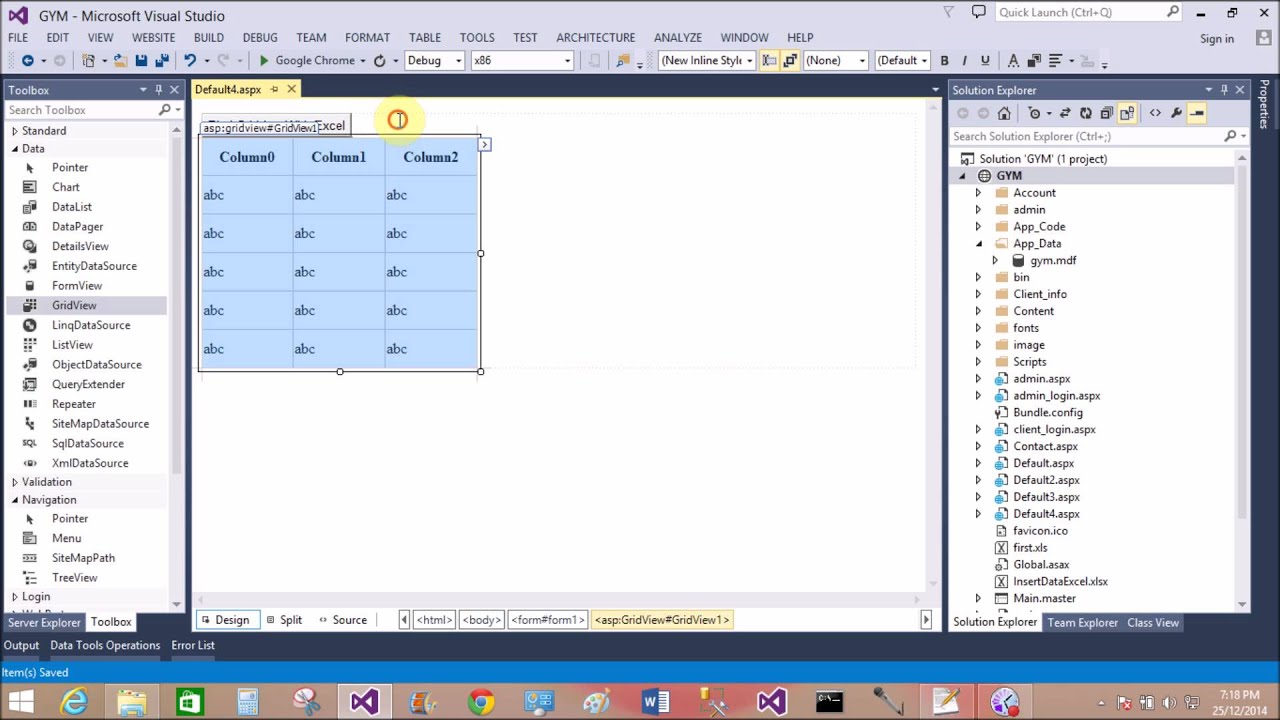Click the <body> tag breadcrumb
The height and width of the screenshot is (720, 1280).
point(481,620)
